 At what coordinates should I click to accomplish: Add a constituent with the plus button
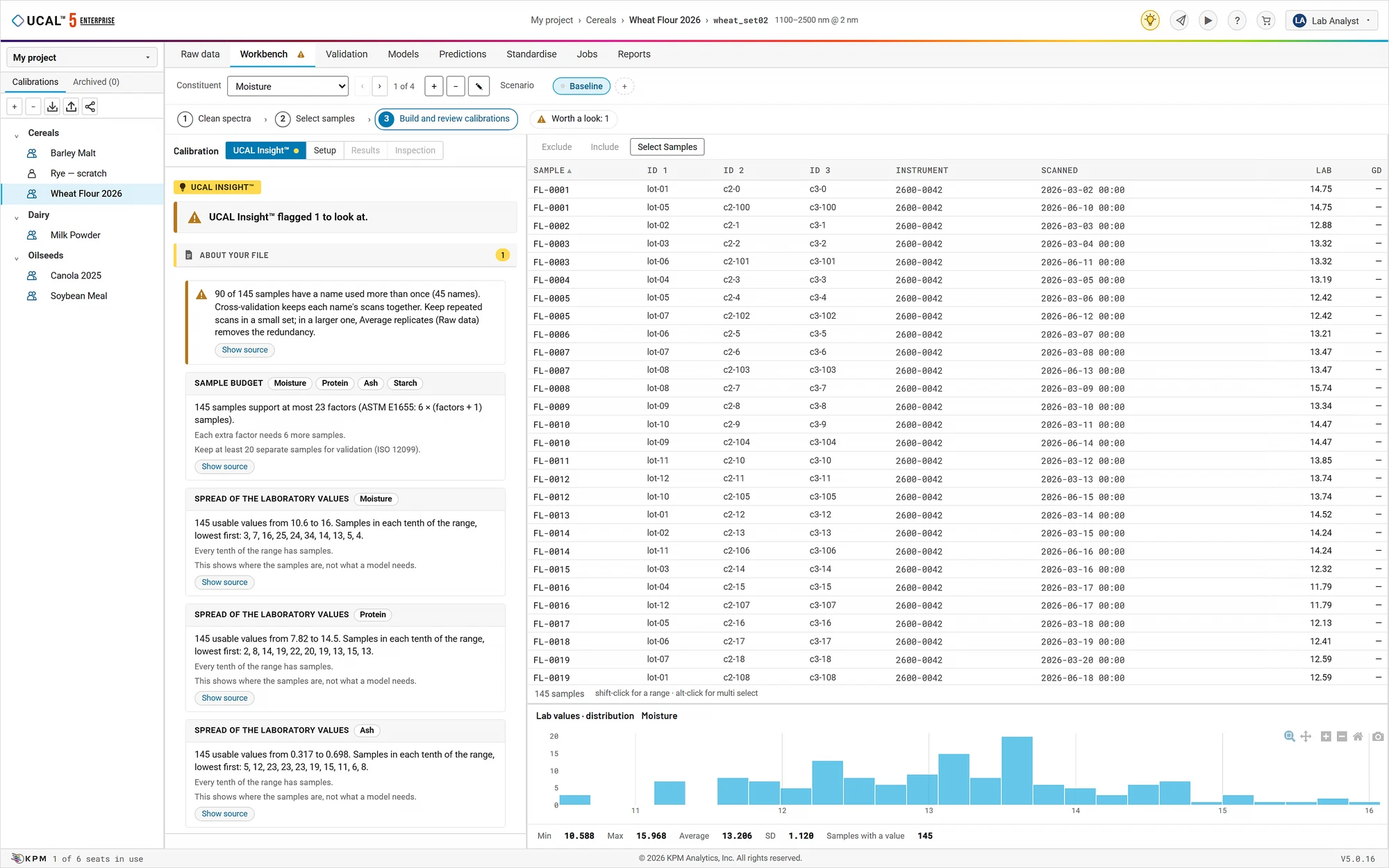[434, 86]
